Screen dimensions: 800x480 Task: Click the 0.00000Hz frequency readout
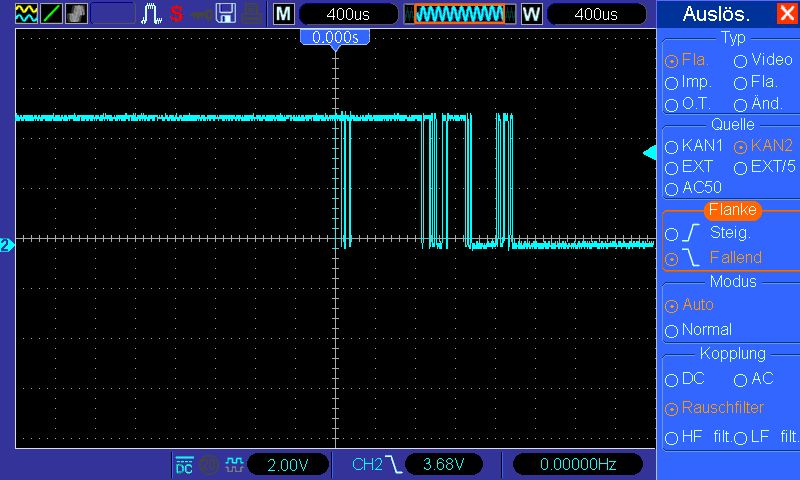click(578, 465)
